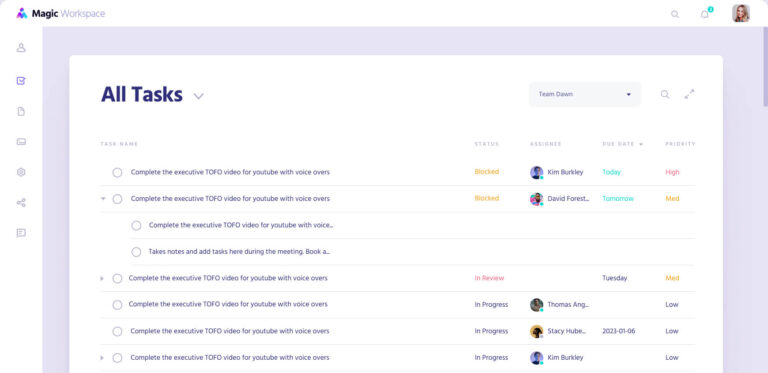Mark the In Review task complete

click(117, 279)
